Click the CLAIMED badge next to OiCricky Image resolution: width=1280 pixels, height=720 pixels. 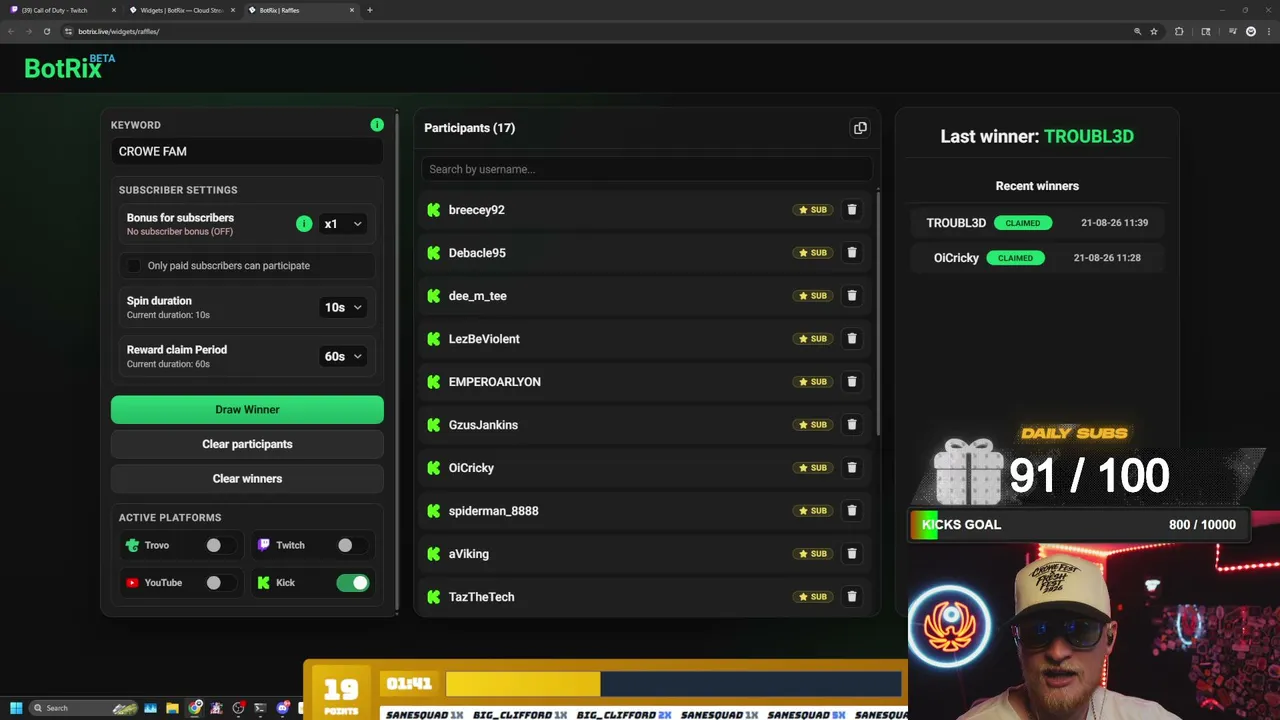1015,258
